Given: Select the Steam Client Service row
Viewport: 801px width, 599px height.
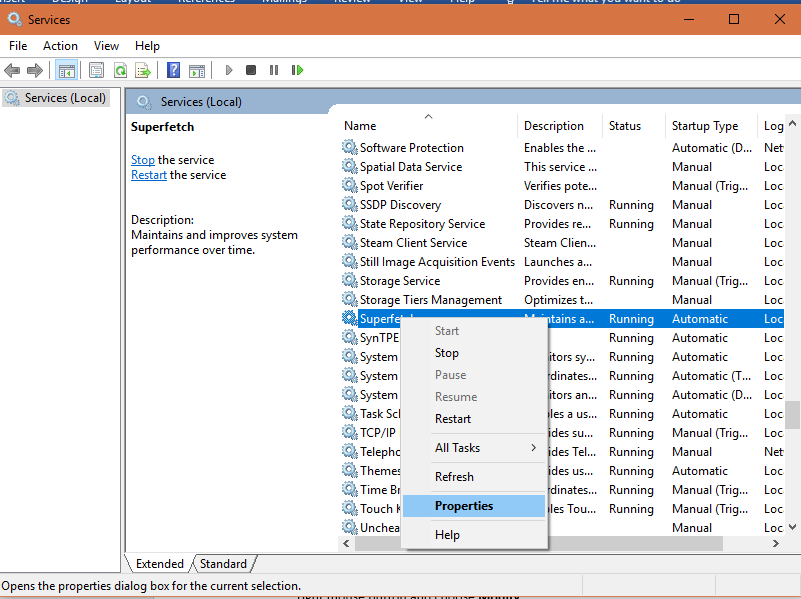Looking at the screenshot, I should [x=562, y=242].
